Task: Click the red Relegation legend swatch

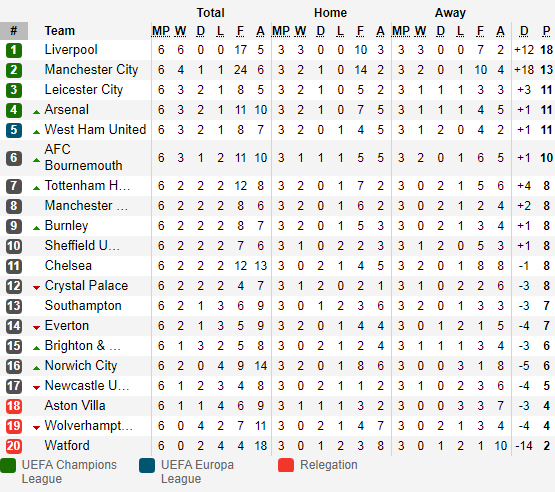Action: coord(286,465)
